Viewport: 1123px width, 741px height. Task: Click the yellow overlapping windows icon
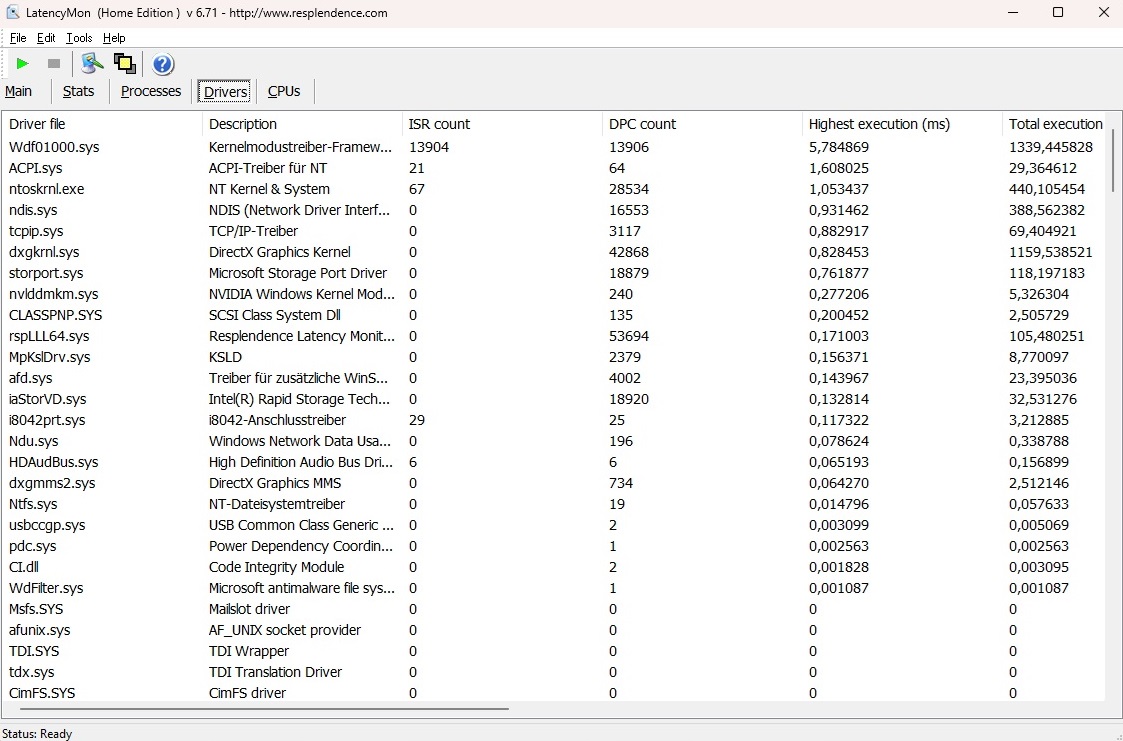click(x=124, y=64)
